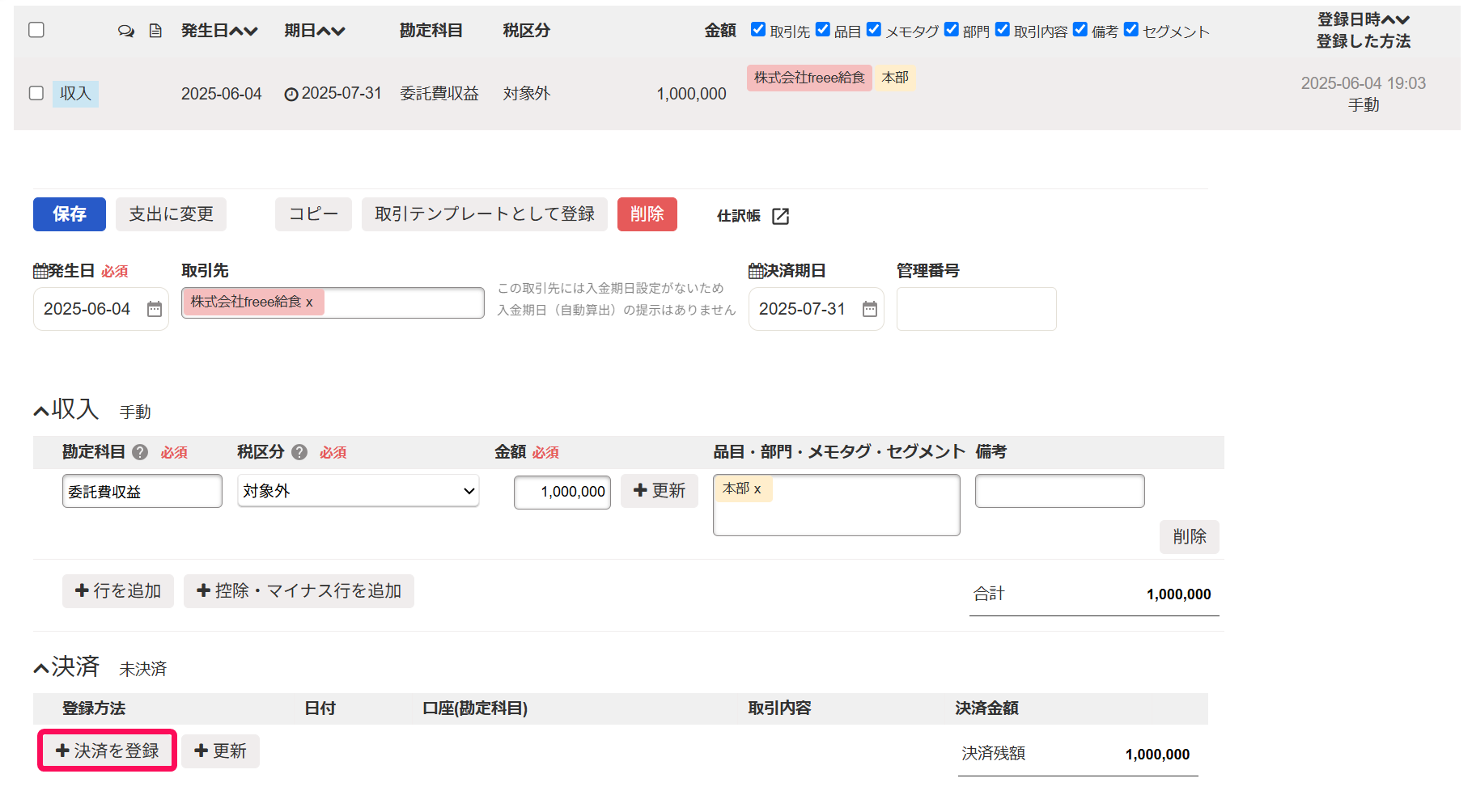Click the 勘定科目 column header

point(431,31)
